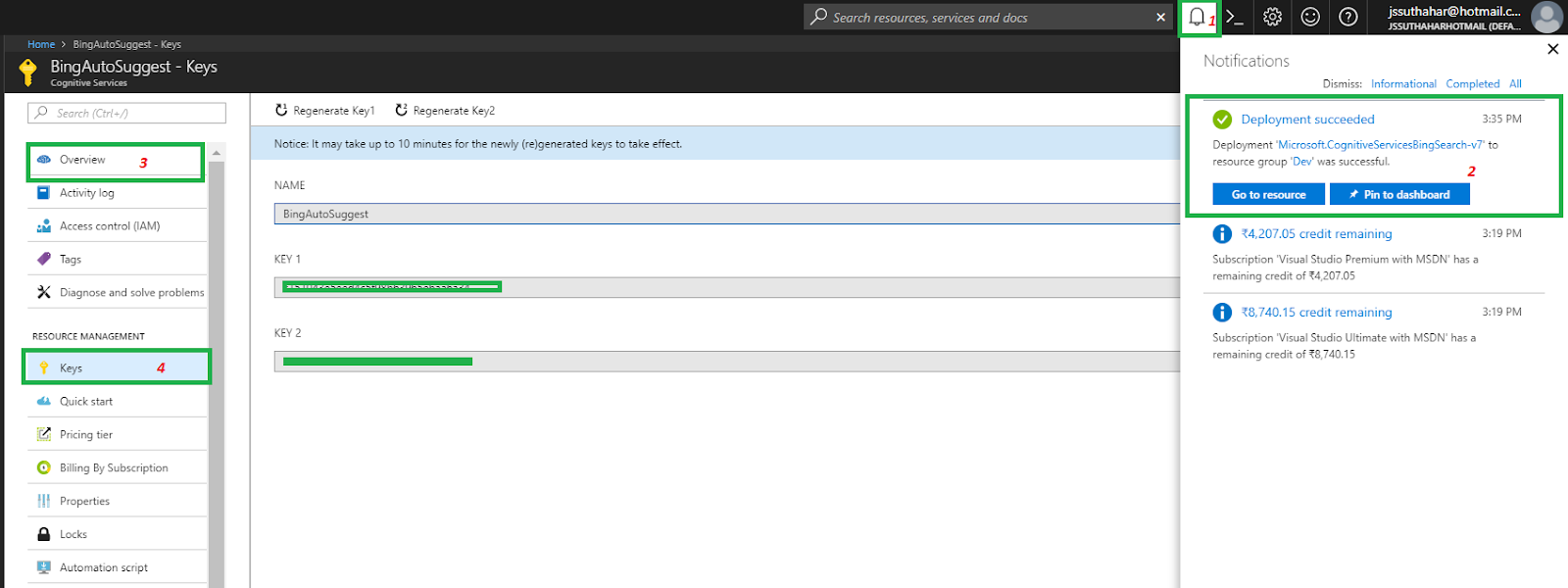1568x588 pixels.
Task: Click the Go to resource button
Action: click(1268, 194)
